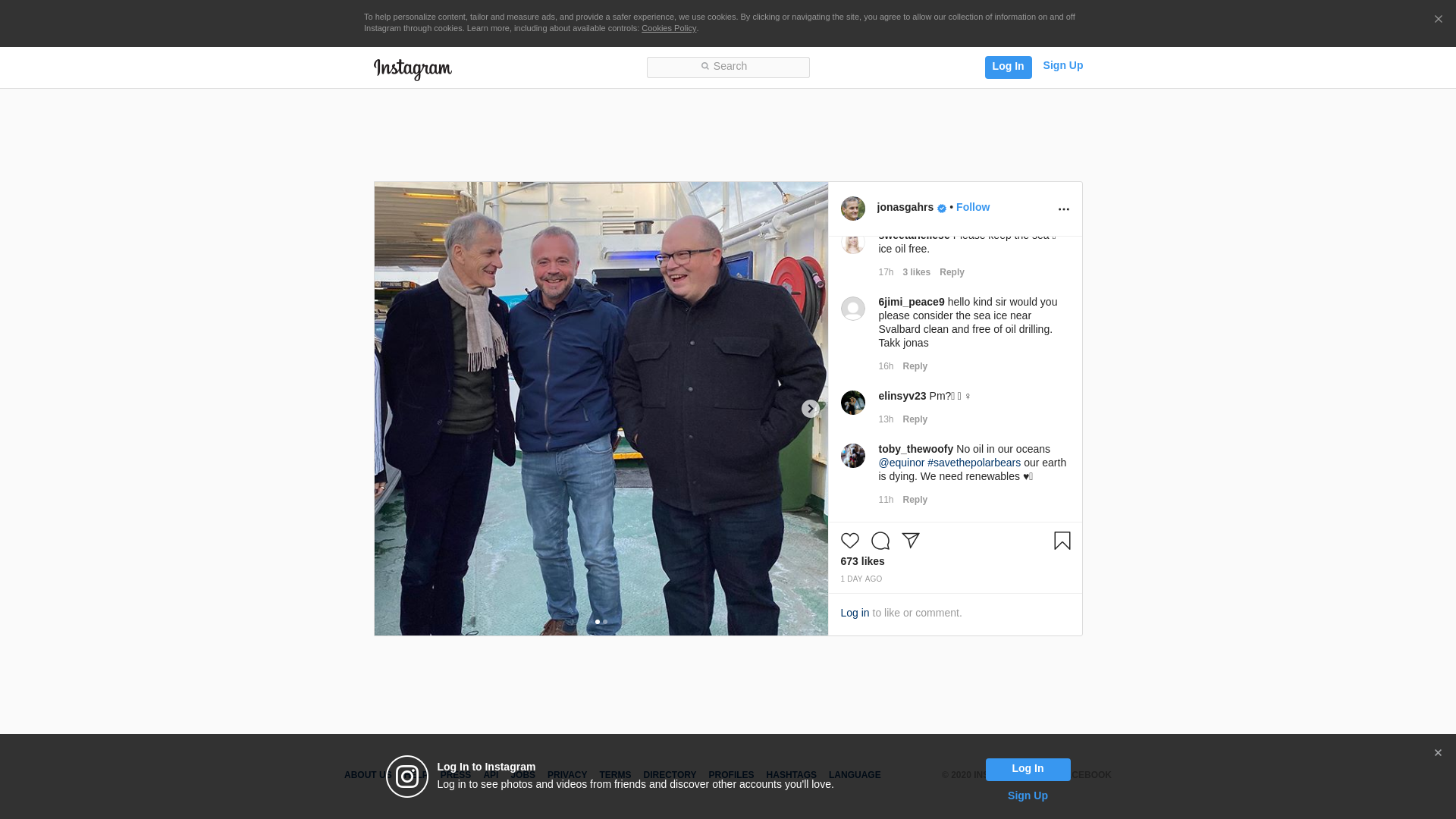Click the Instagram logo in the header
The image size is (1456, 819).
point(413,69)
